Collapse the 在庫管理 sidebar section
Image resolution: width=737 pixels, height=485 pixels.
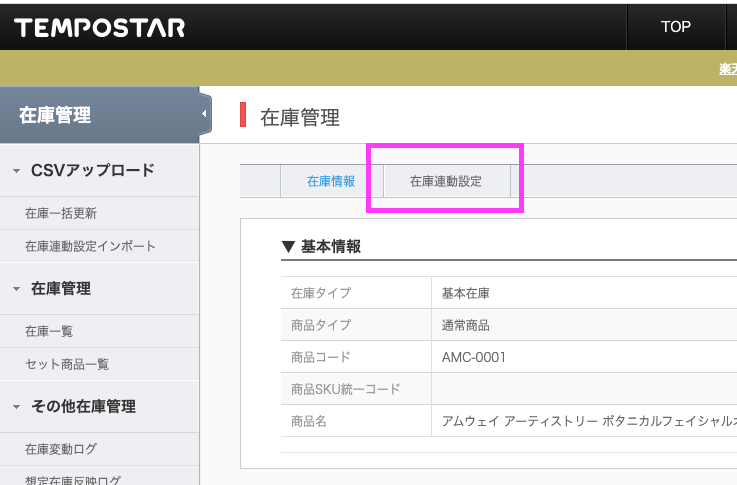(17, 289)
